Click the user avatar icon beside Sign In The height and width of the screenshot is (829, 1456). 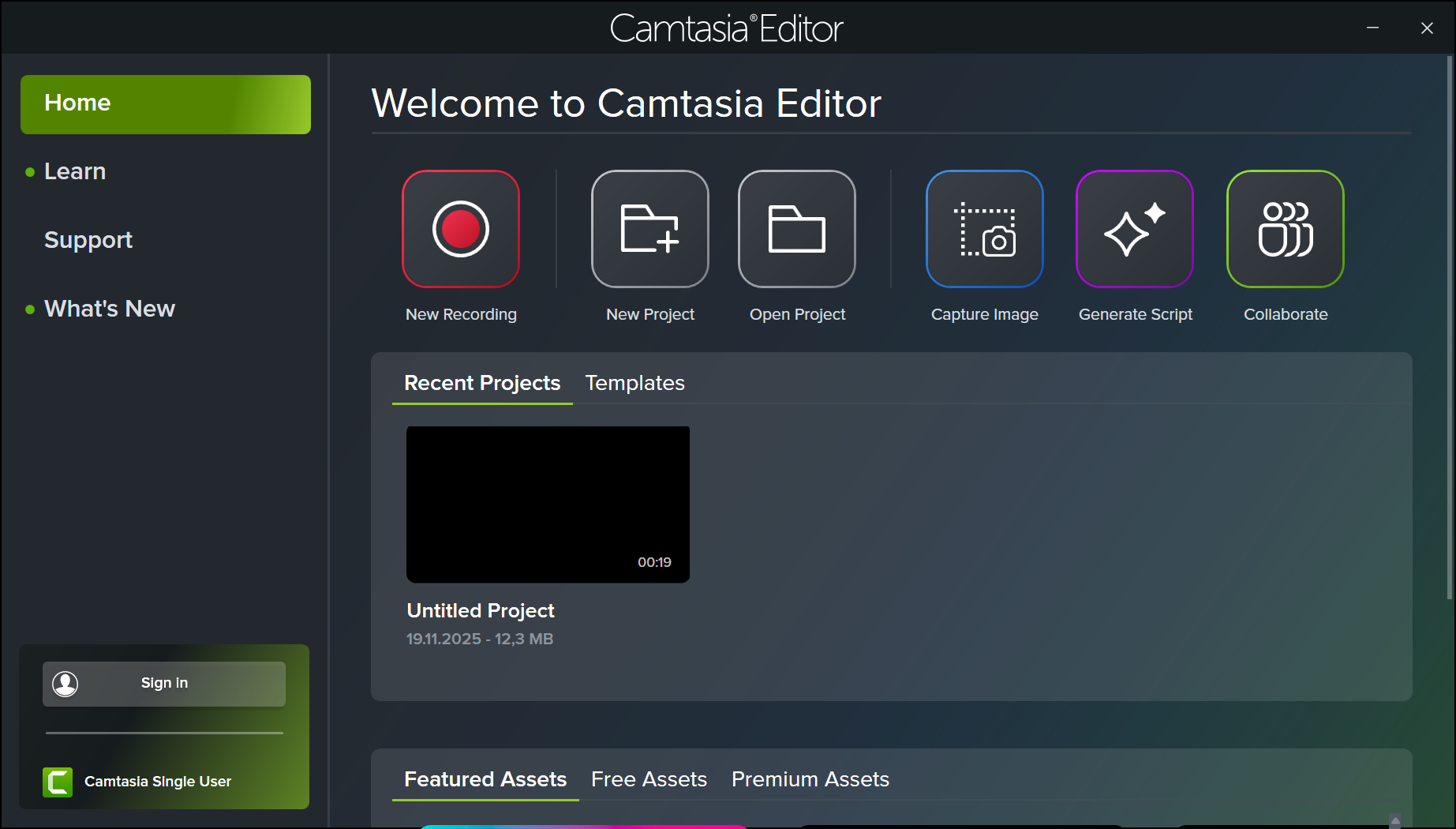click(66, 684)
